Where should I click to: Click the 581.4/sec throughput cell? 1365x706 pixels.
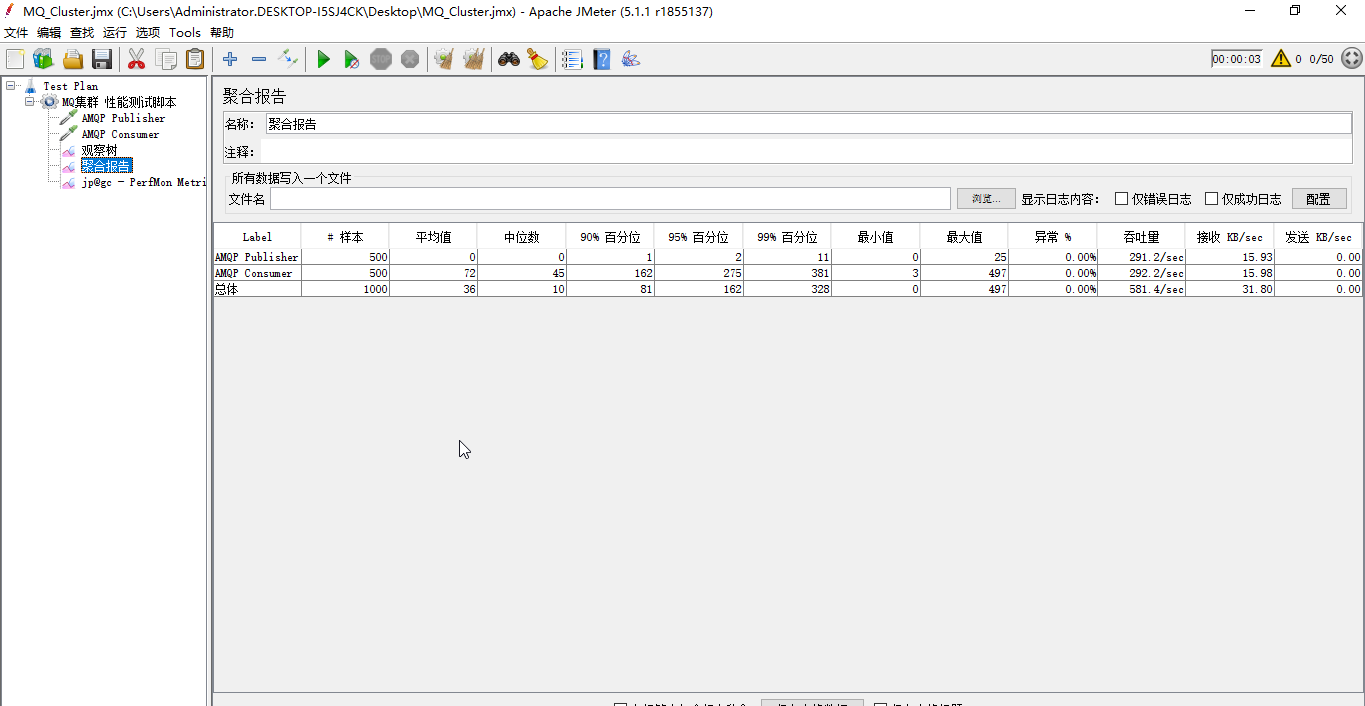[1141, 289]
